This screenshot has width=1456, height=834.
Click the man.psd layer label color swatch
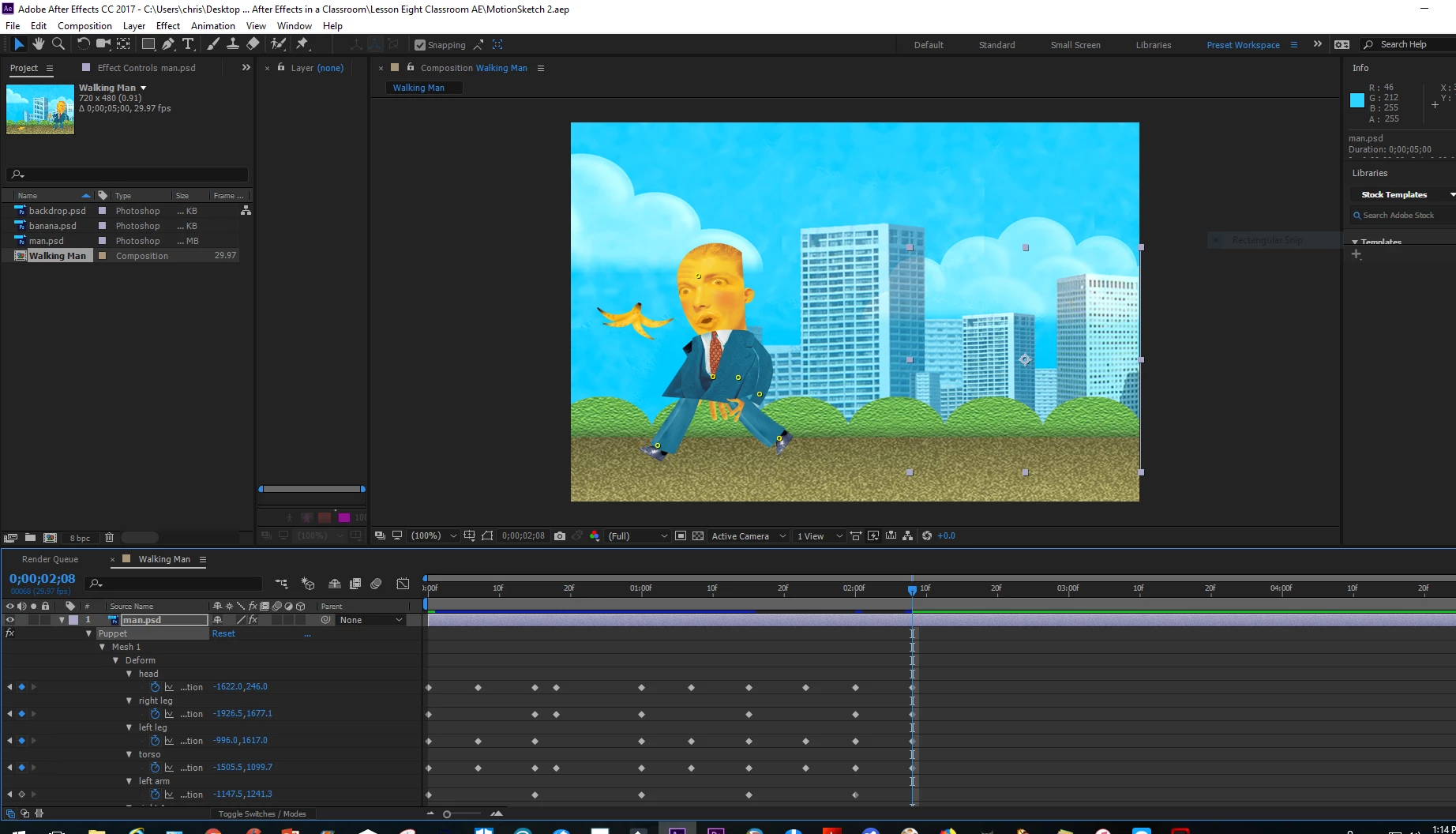73,620
